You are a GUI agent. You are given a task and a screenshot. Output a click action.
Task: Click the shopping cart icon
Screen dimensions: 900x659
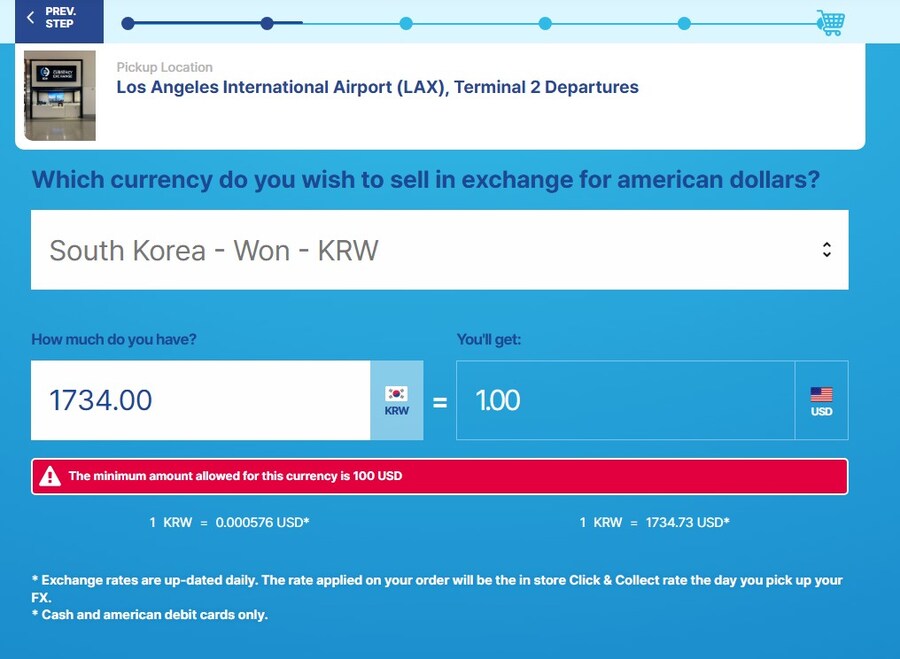pyautogui.click(x=830, y=22)
